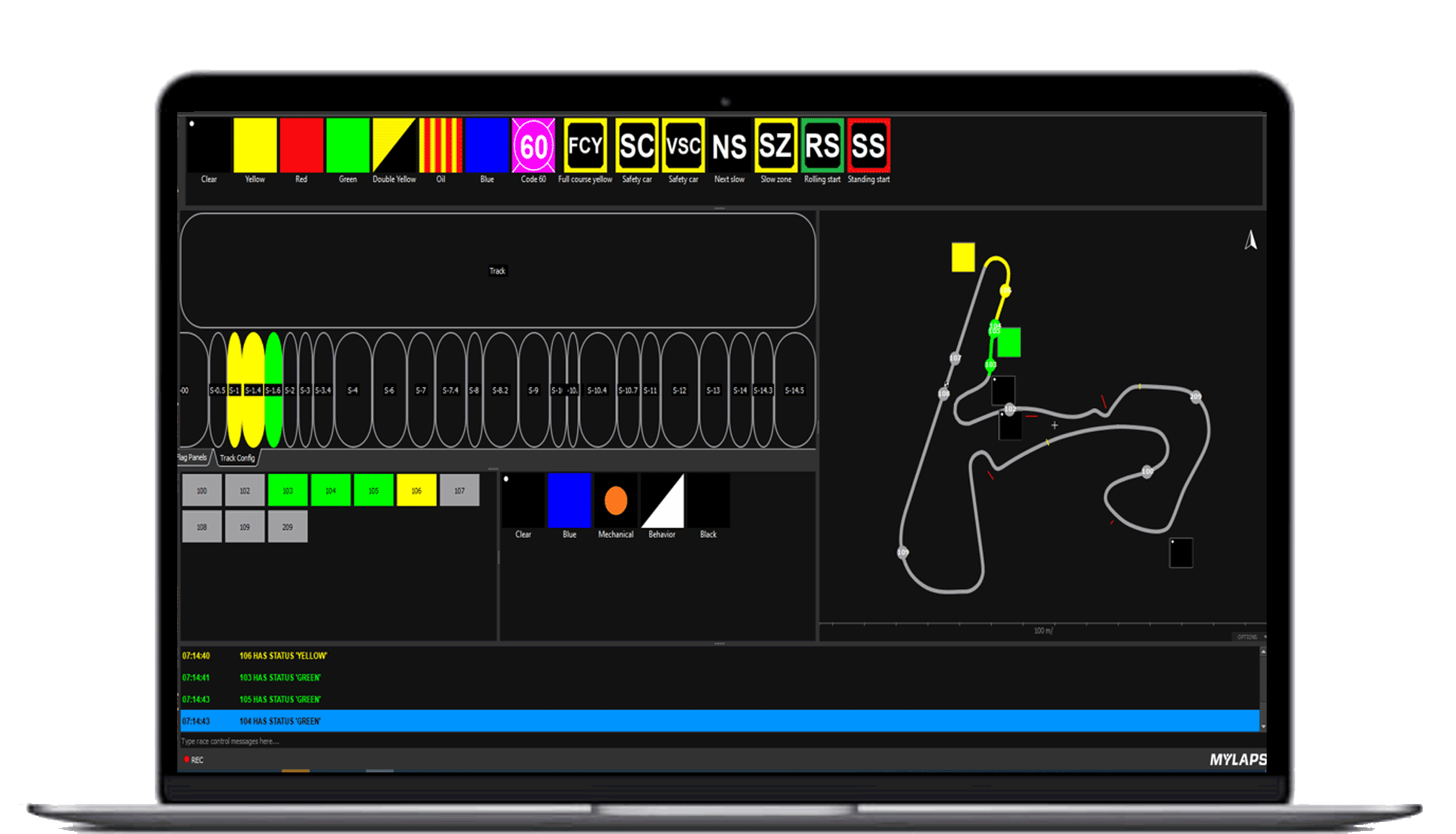Image resolution: width=1456 pixels, height=834 pixels.
Task: Pick the solid Red flag swatch
Action: click(301, 146)
